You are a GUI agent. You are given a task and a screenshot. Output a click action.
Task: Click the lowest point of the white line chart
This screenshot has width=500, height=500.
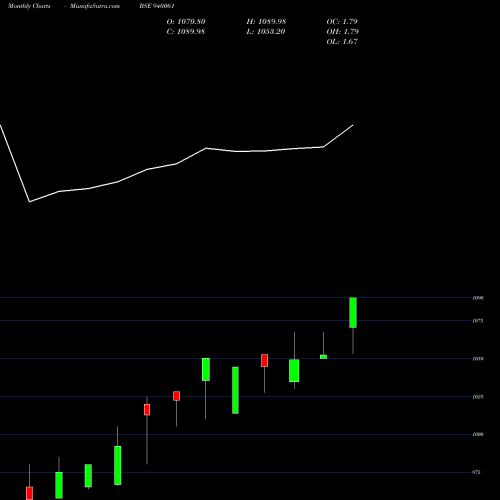pyautogui.click(x=30, y=202)
